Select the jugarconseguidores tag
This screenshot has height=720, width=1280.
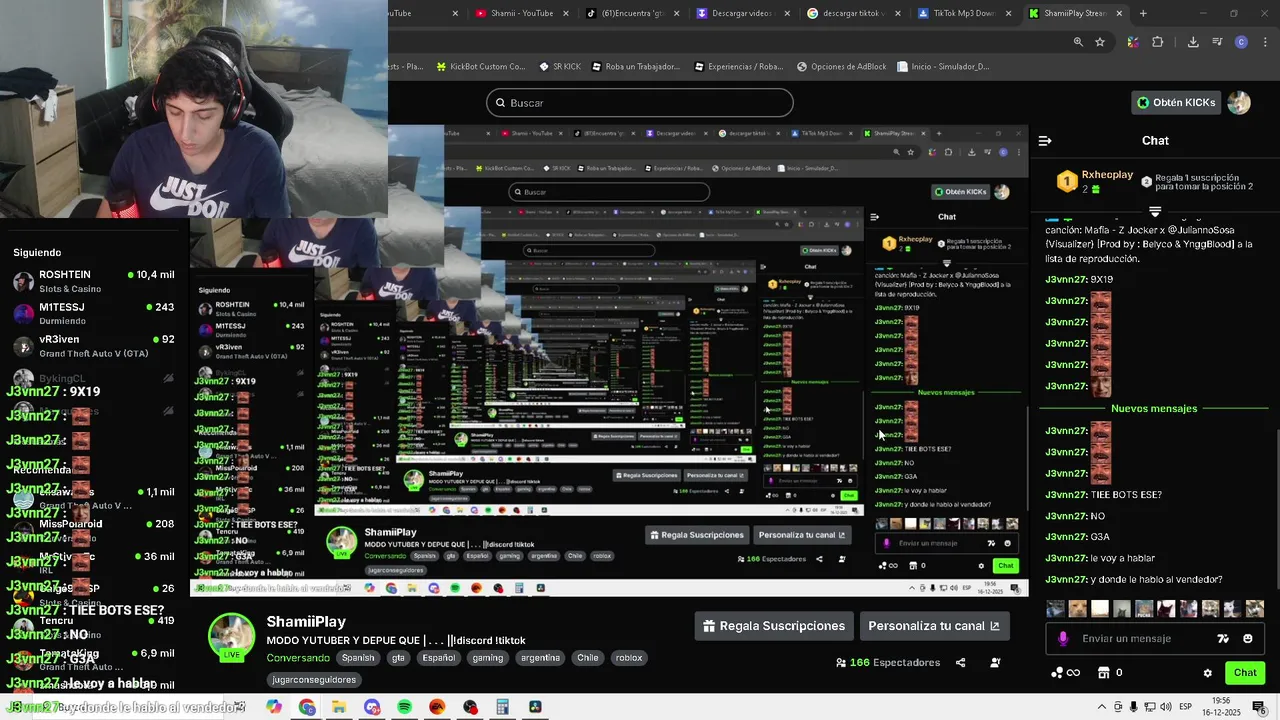(316, 680)
